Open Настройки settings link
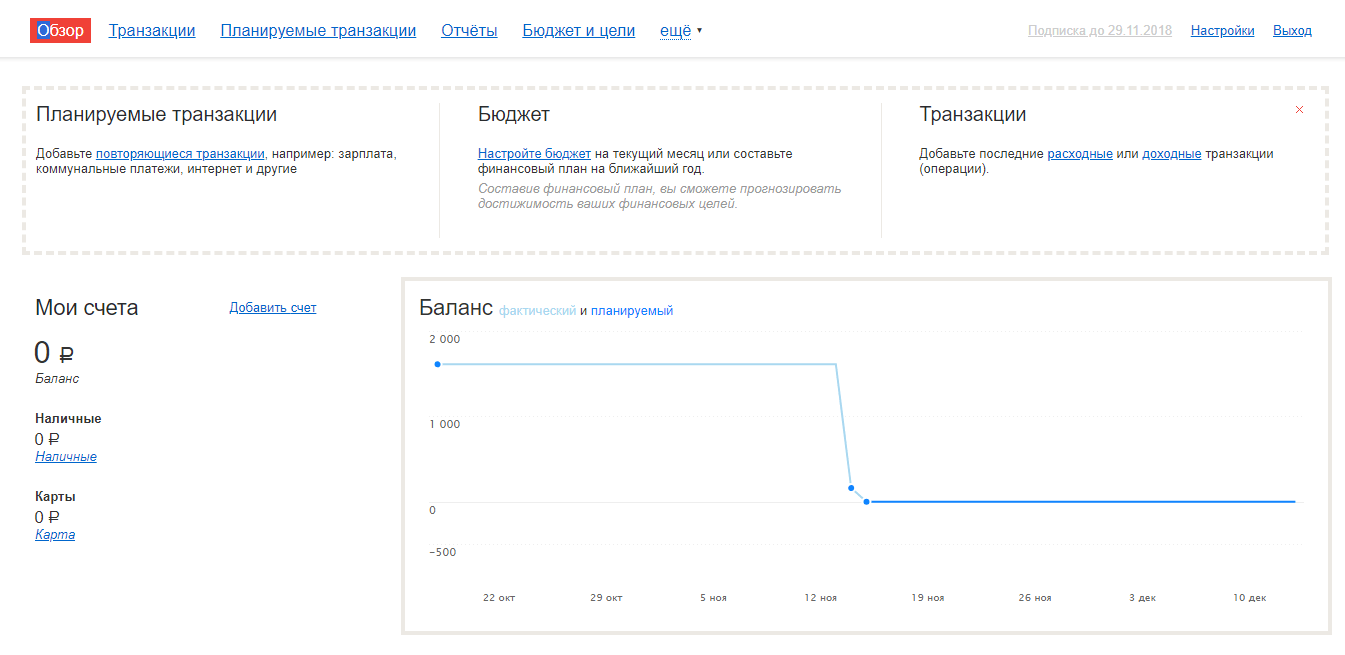Image resolution: width=1345 pixels, height=655 pixels. point(1222,31)
